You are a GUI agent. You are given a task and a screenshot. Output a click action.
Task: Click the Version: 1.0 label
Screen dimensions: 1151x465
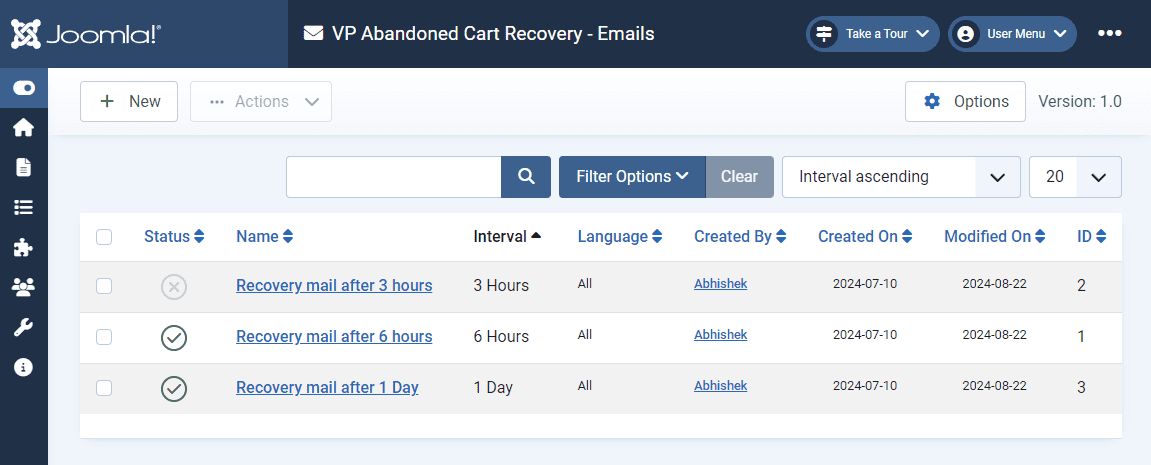click(1080, 101)
